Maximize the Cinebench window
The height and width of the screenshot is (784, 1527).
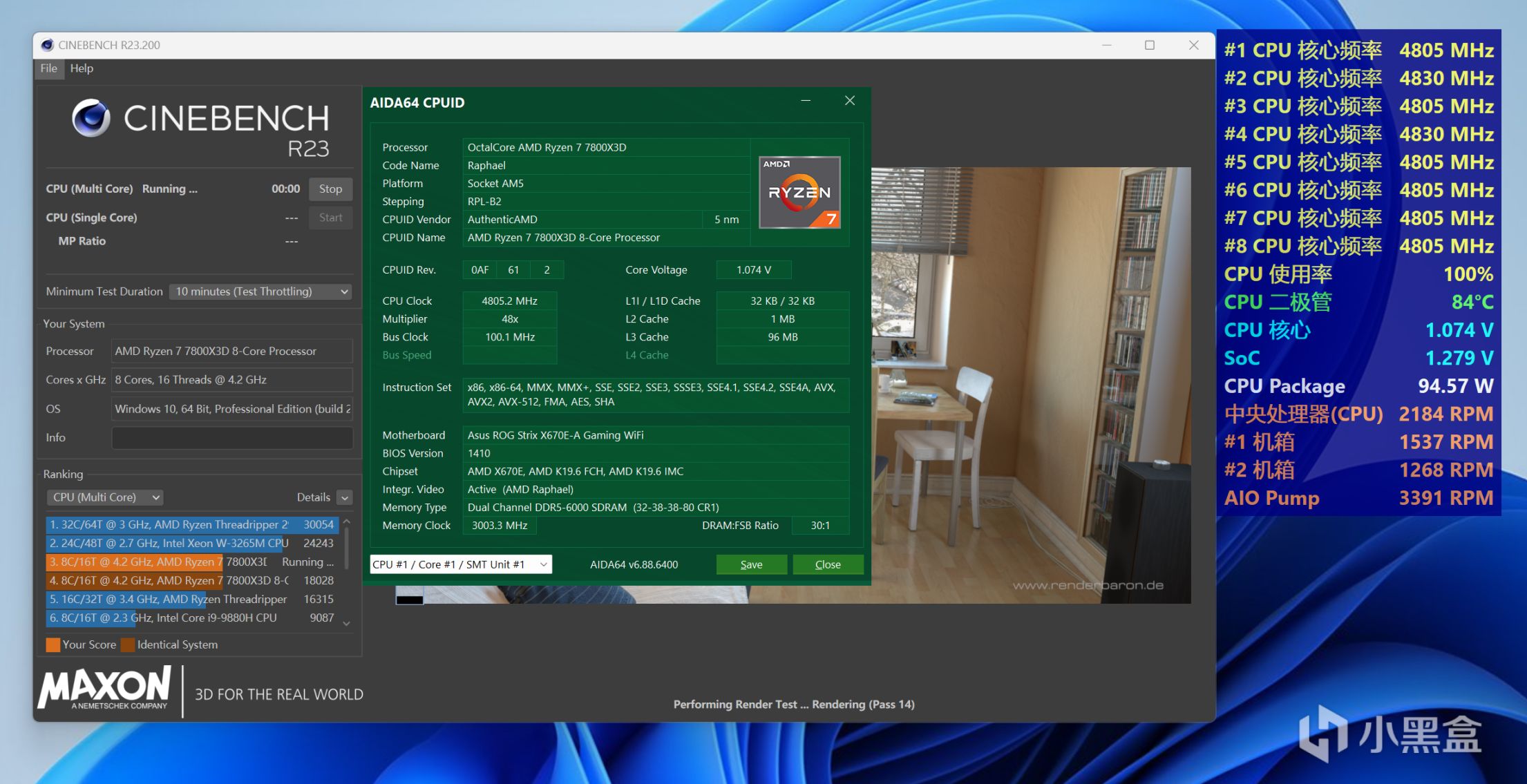click(x=1150, y=45)
